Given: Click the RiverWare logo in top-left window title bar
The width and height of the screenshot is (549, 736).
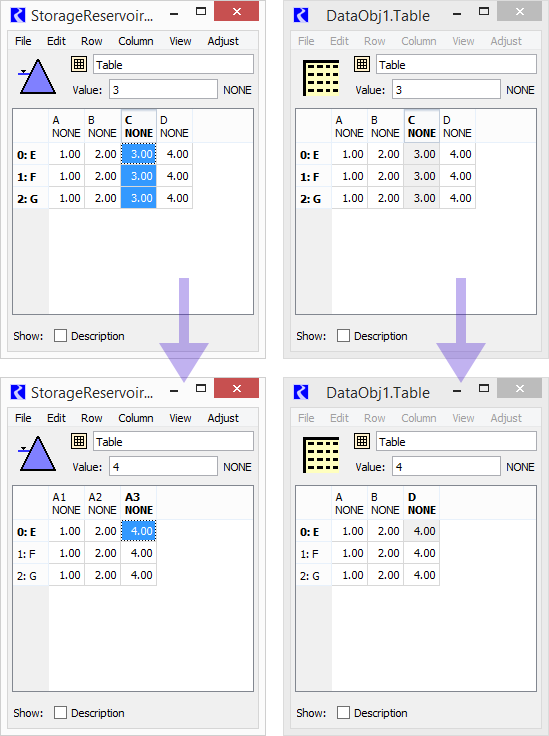Looking at the screenshot, I should point(18,15).
